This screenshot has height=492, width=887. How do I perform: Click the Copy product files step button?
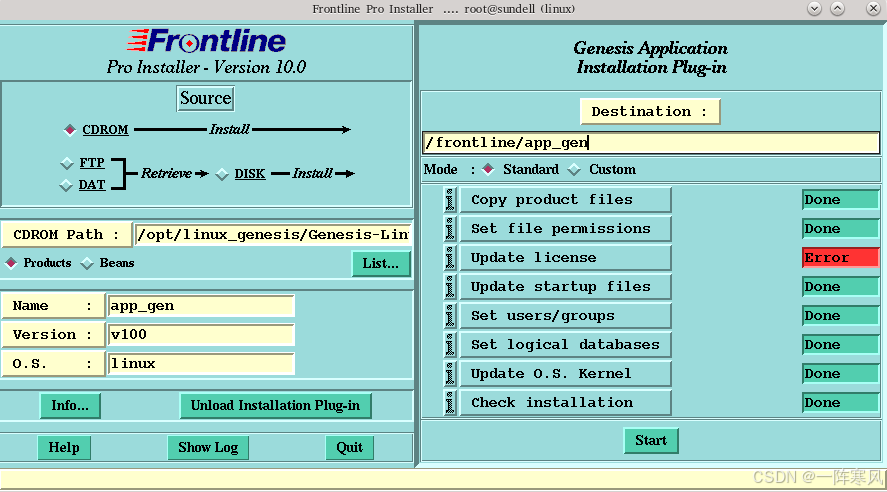(x=565, y=200)
